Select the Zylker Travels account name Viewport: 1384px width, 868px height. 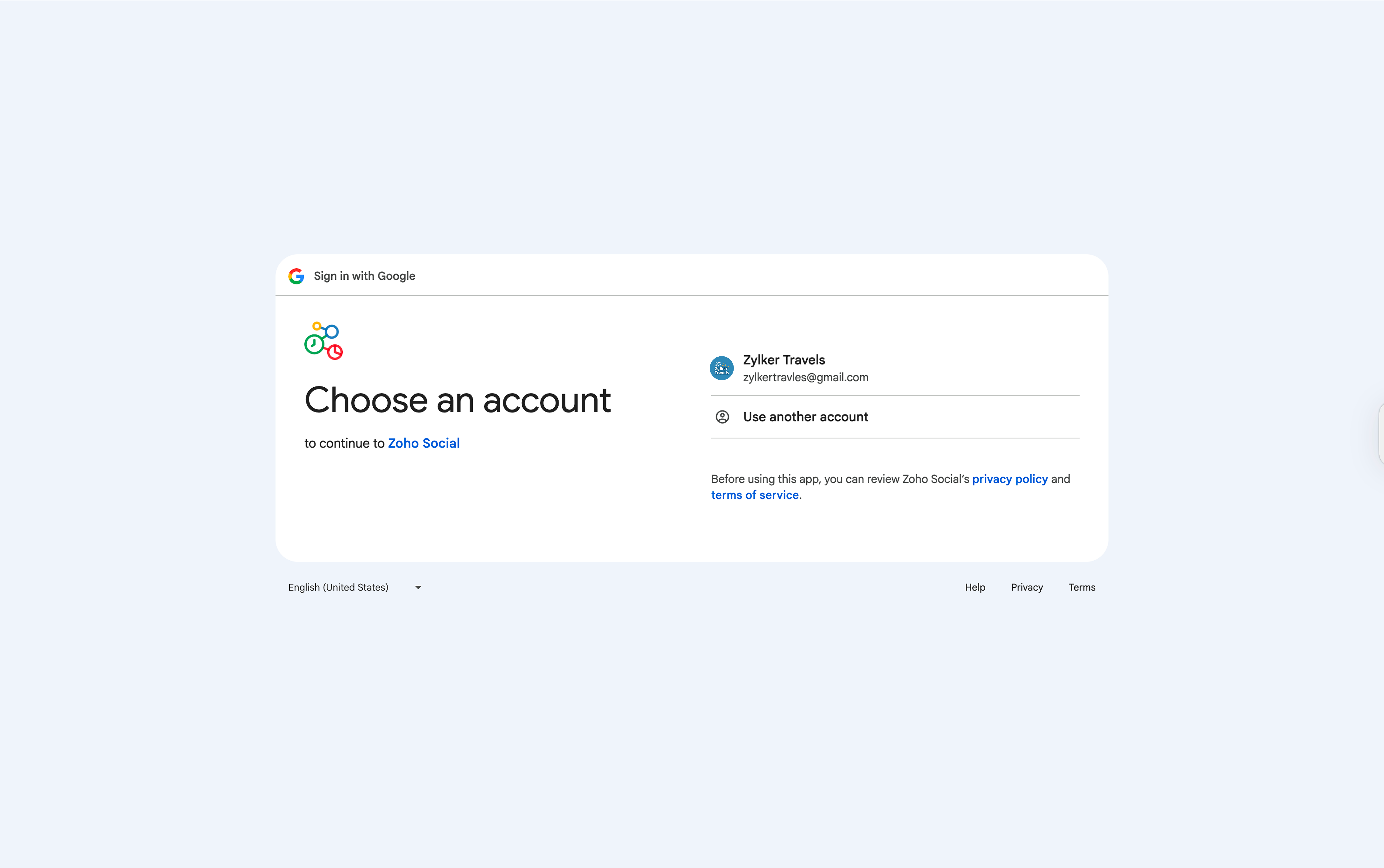(x=784, y=360)
